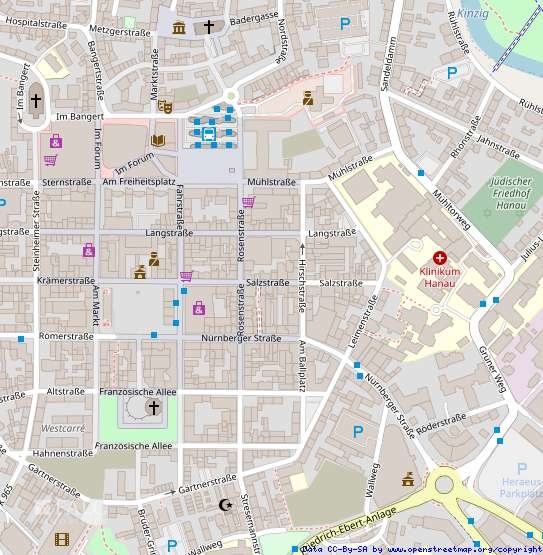Screen dimensions: 543x555
Task: Click the Altstraße street label
Action: 65,391
